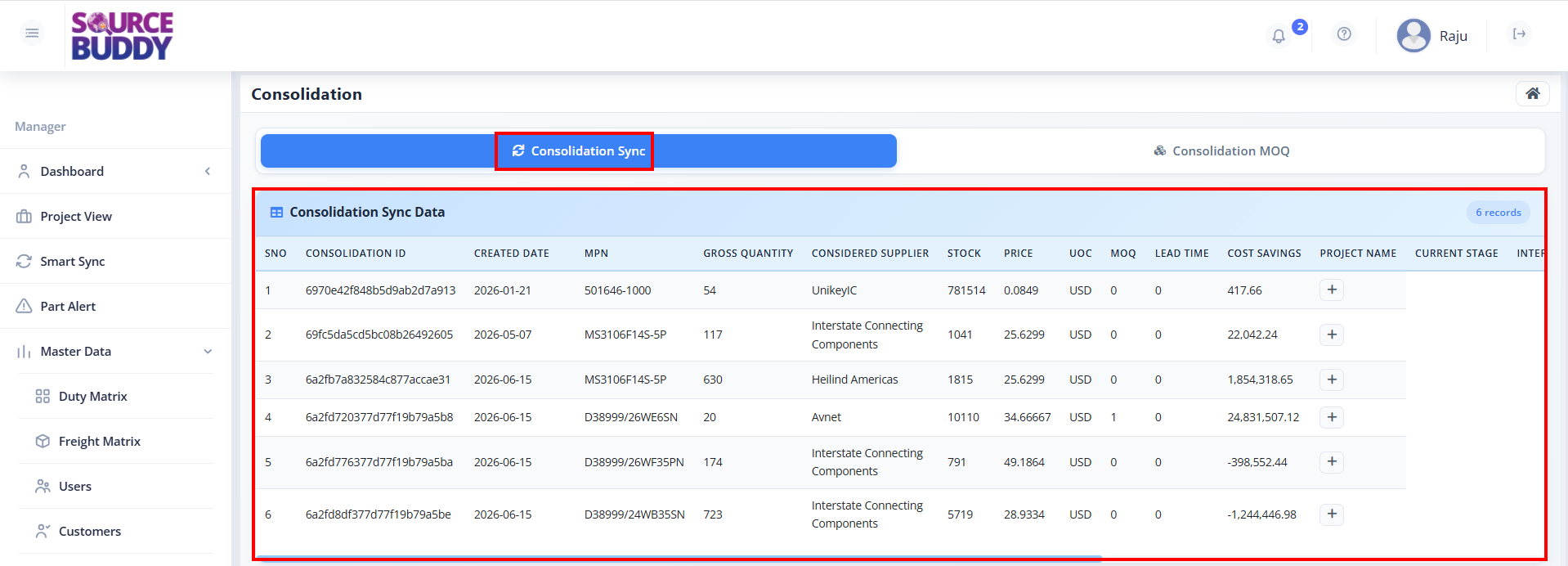The image size is (1568, 566).
Task: Click the Smart Sync refresh icon
Action: tap(24, 261)
